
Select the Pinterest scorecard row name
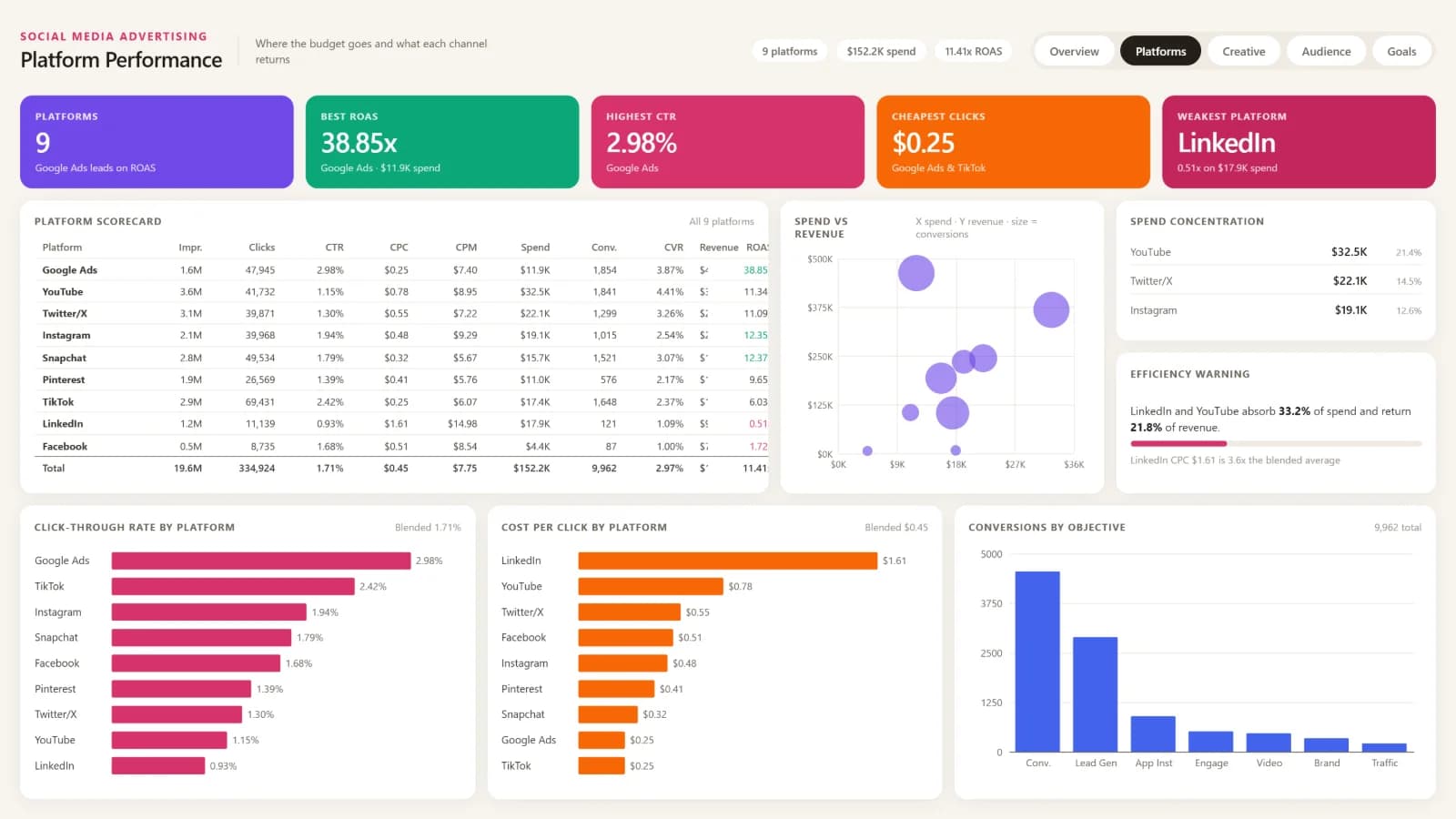pyautogui.click(x=64, y=380)
